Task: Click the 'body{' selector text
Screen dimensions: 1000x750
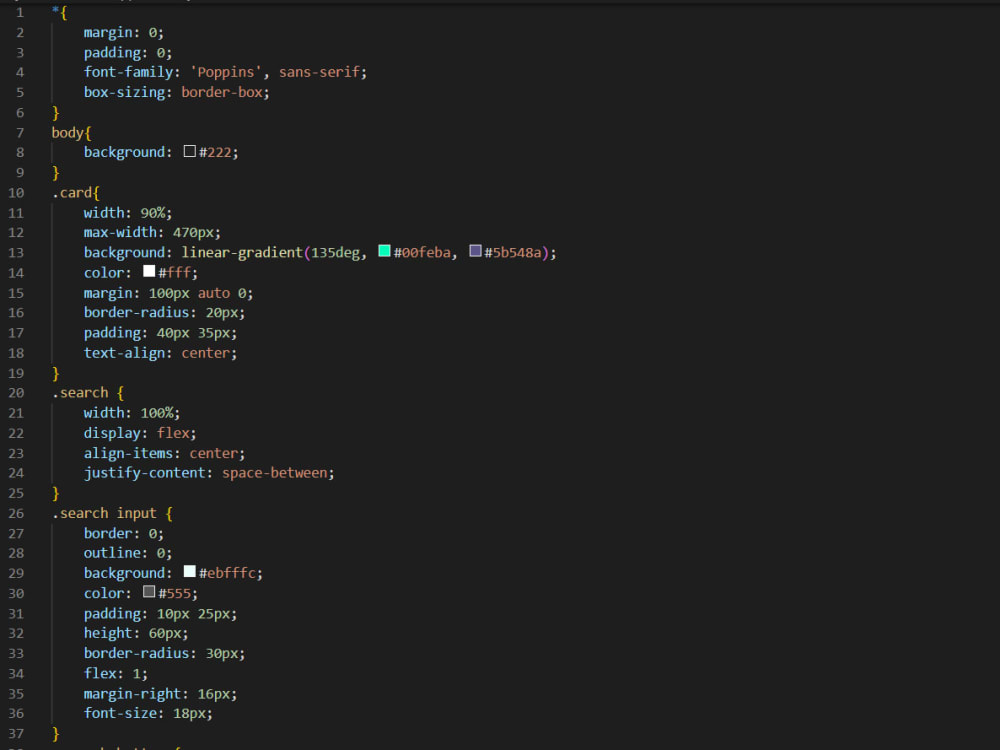Action: point(71,133)
